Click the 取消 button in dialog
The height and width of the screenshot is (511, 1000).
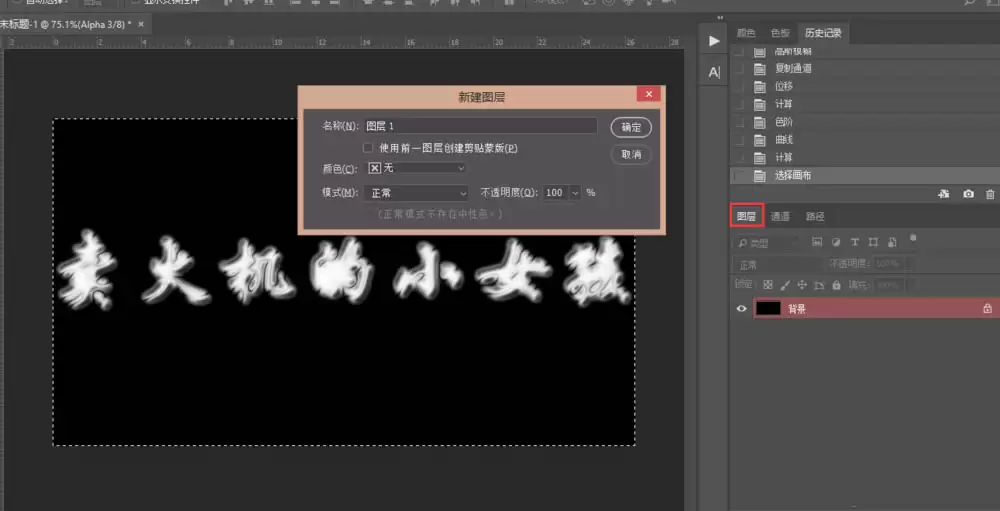coord(631,155)
